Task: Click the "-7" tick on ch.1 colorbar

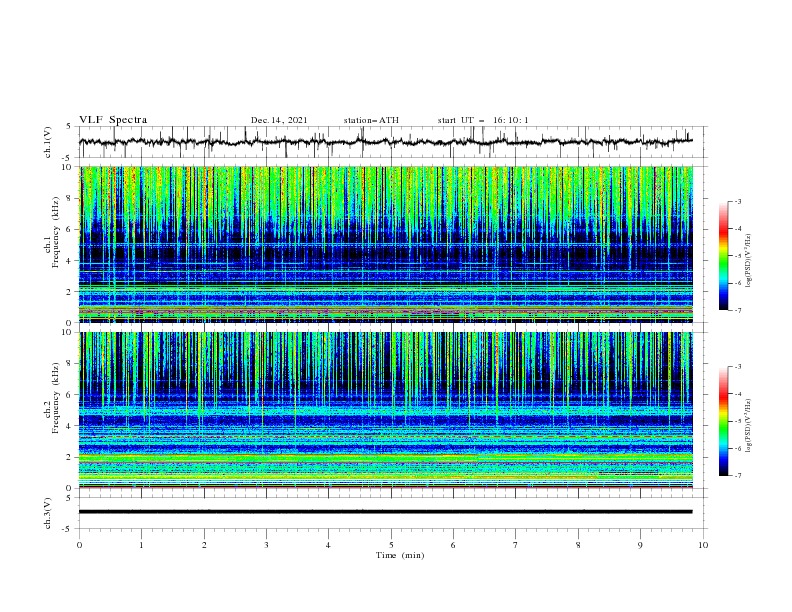Action: [x=737, y=310]
